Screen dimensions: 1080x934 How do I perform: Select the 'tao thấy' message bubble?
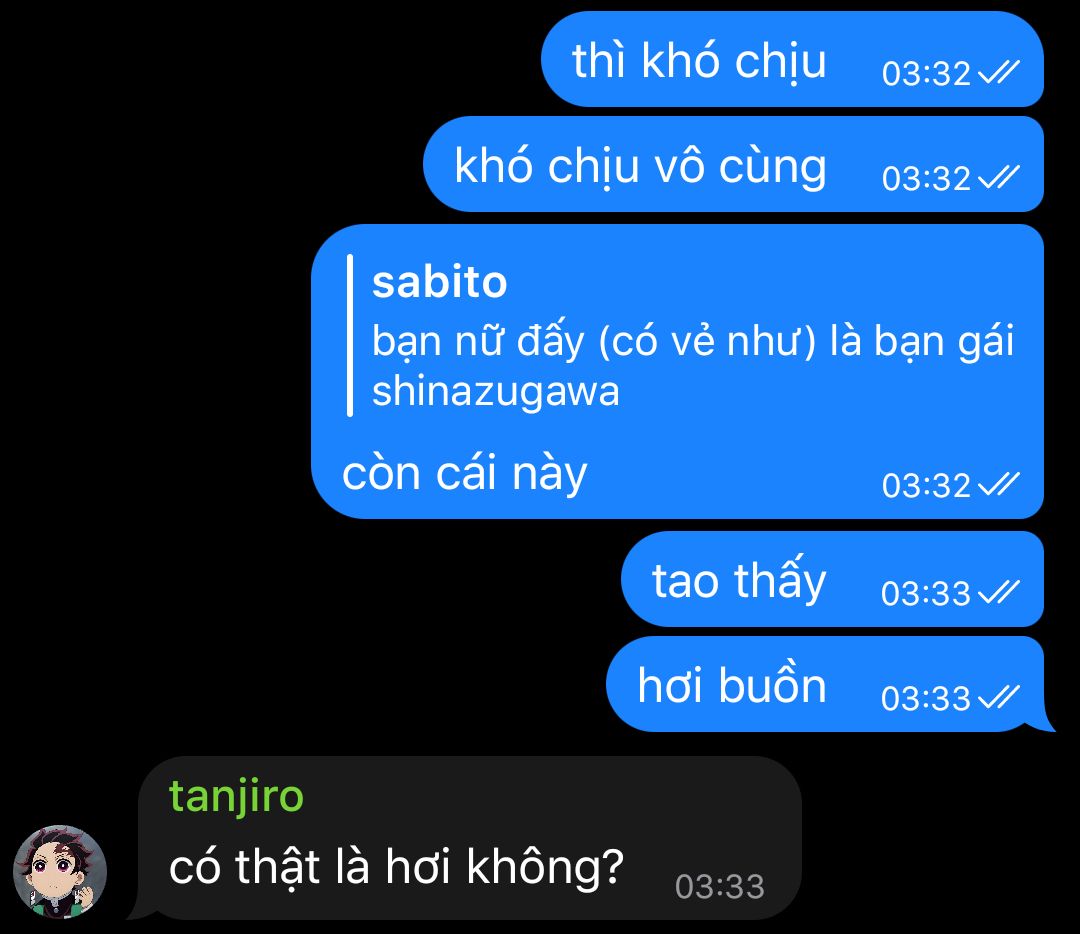(832, 579)
